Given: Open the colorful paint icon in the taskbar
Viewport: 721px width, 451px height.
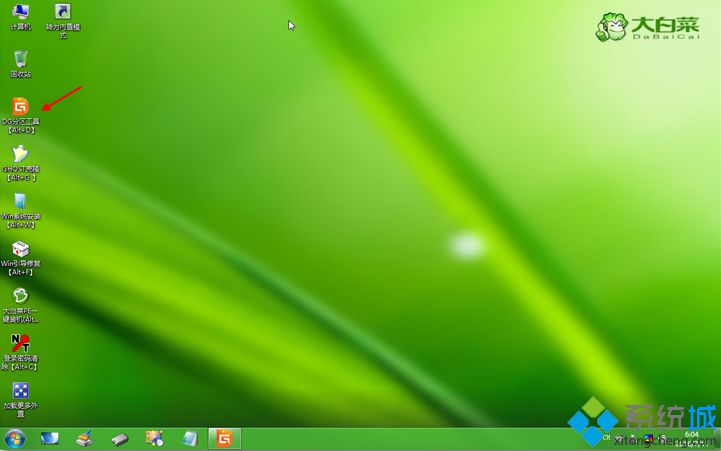Looking at the screenshot, I should coord(154,439).
